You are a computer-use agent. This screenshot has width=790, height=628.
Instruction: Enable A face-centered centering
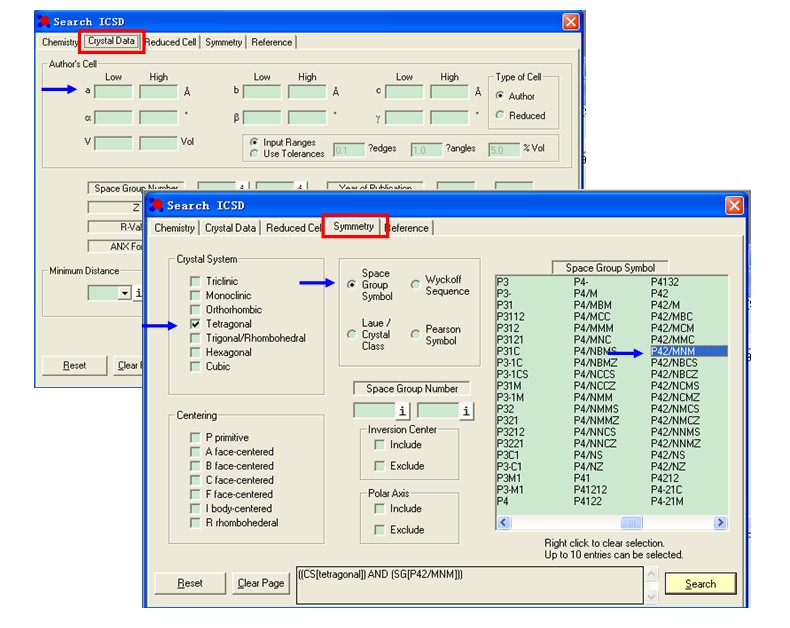point(195,451)
